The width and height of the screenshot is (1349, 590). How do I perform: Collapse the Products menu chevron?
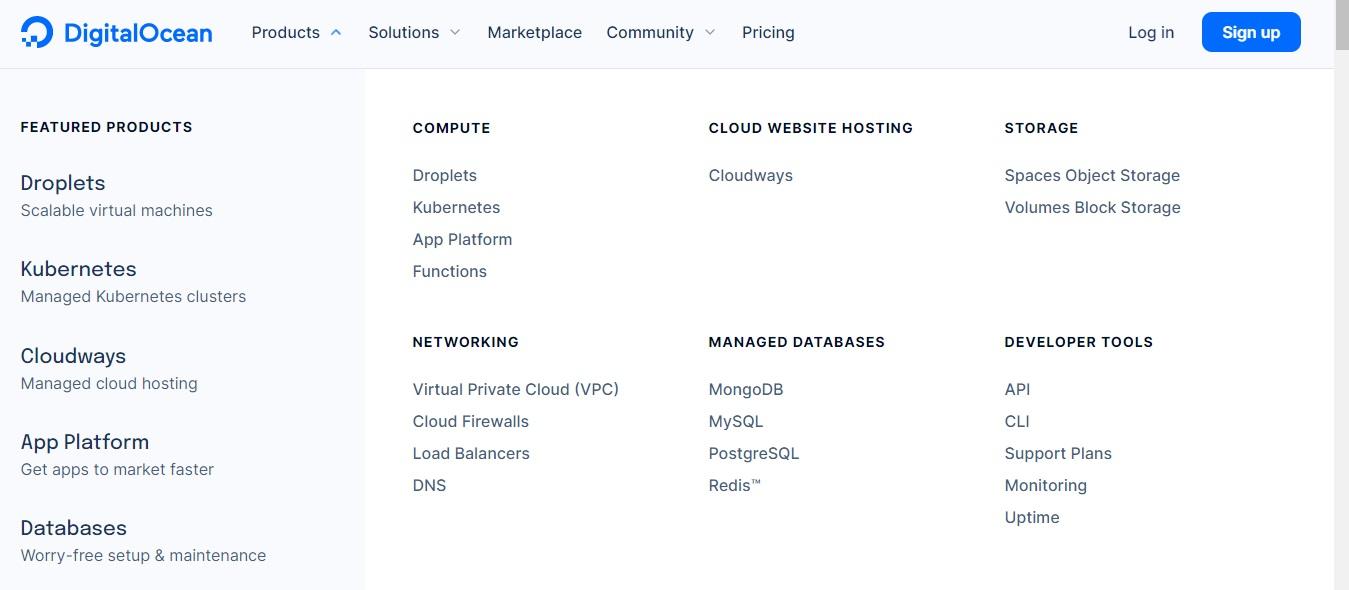pyautogui.click(x=336, y=32)
